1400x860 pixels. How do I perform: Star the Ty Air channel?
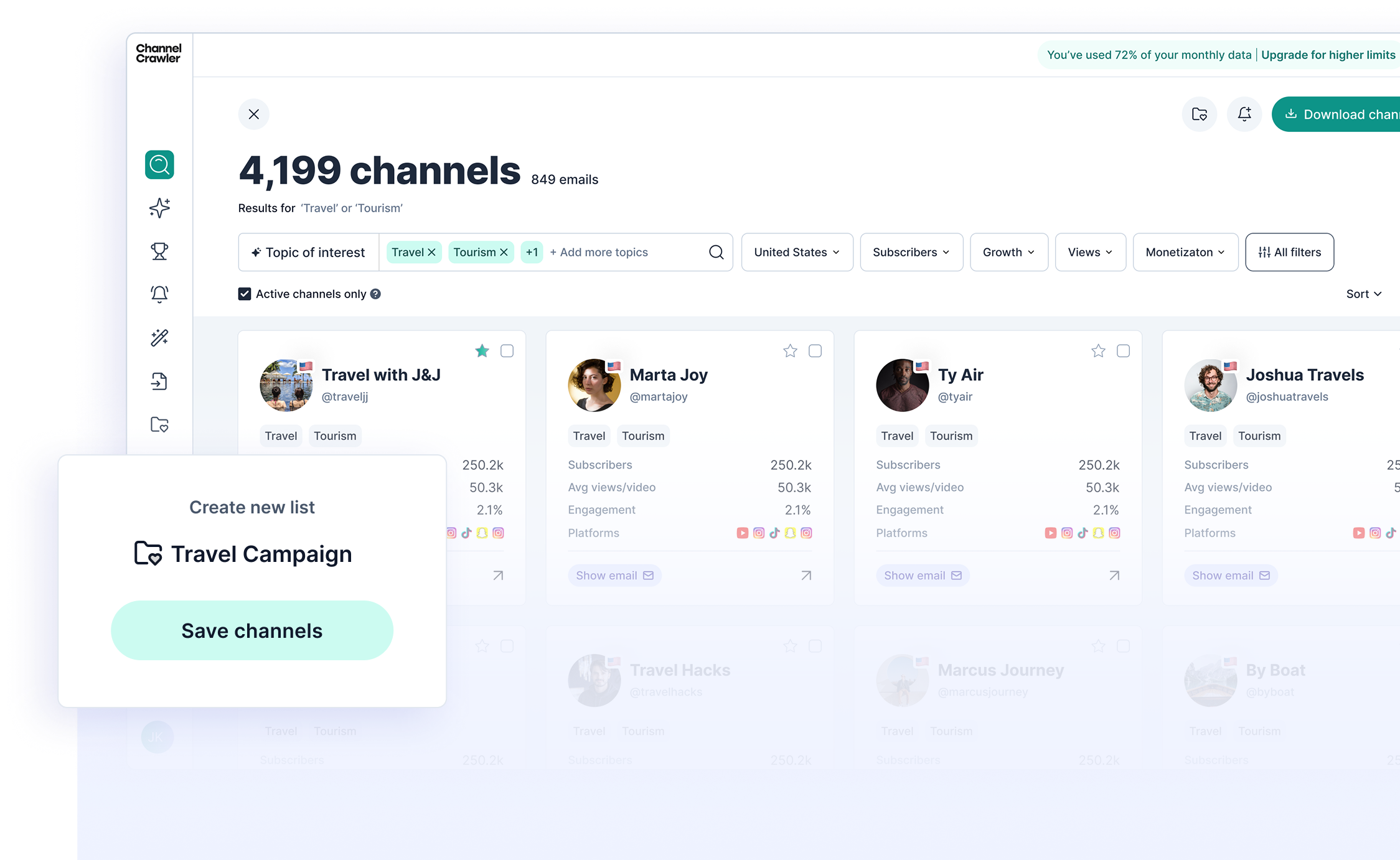click(1098, 351)
